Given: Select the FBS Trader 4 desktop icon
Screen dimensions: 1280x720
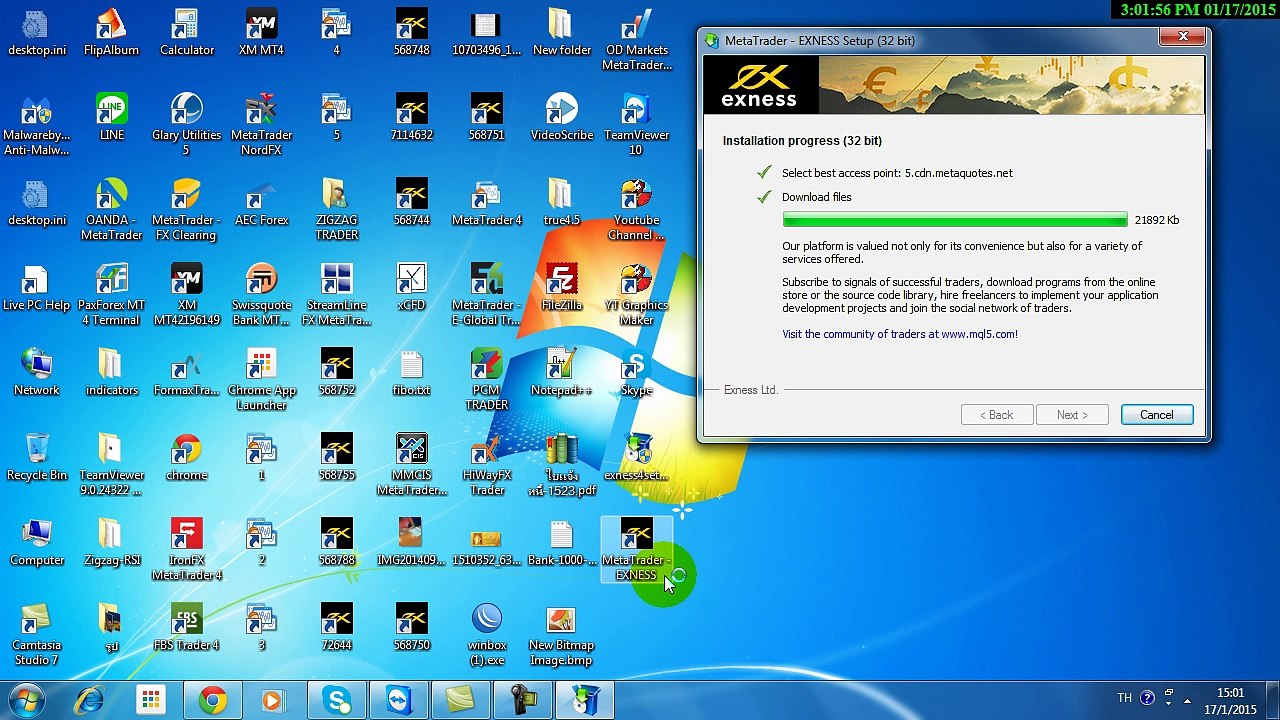Looking at the screenshot, I should coord(187,627).
